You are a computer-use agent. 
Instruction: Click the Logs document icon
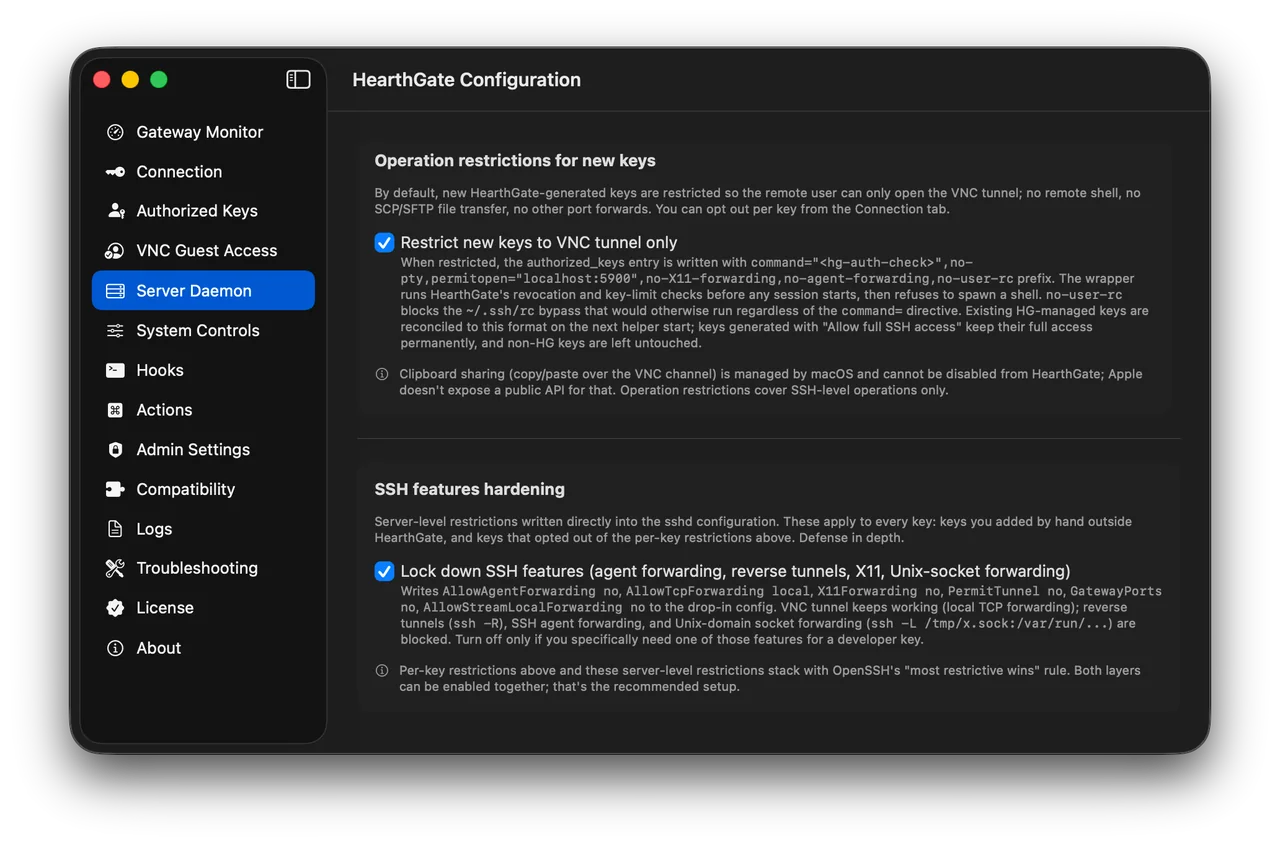tap(115, 529)
